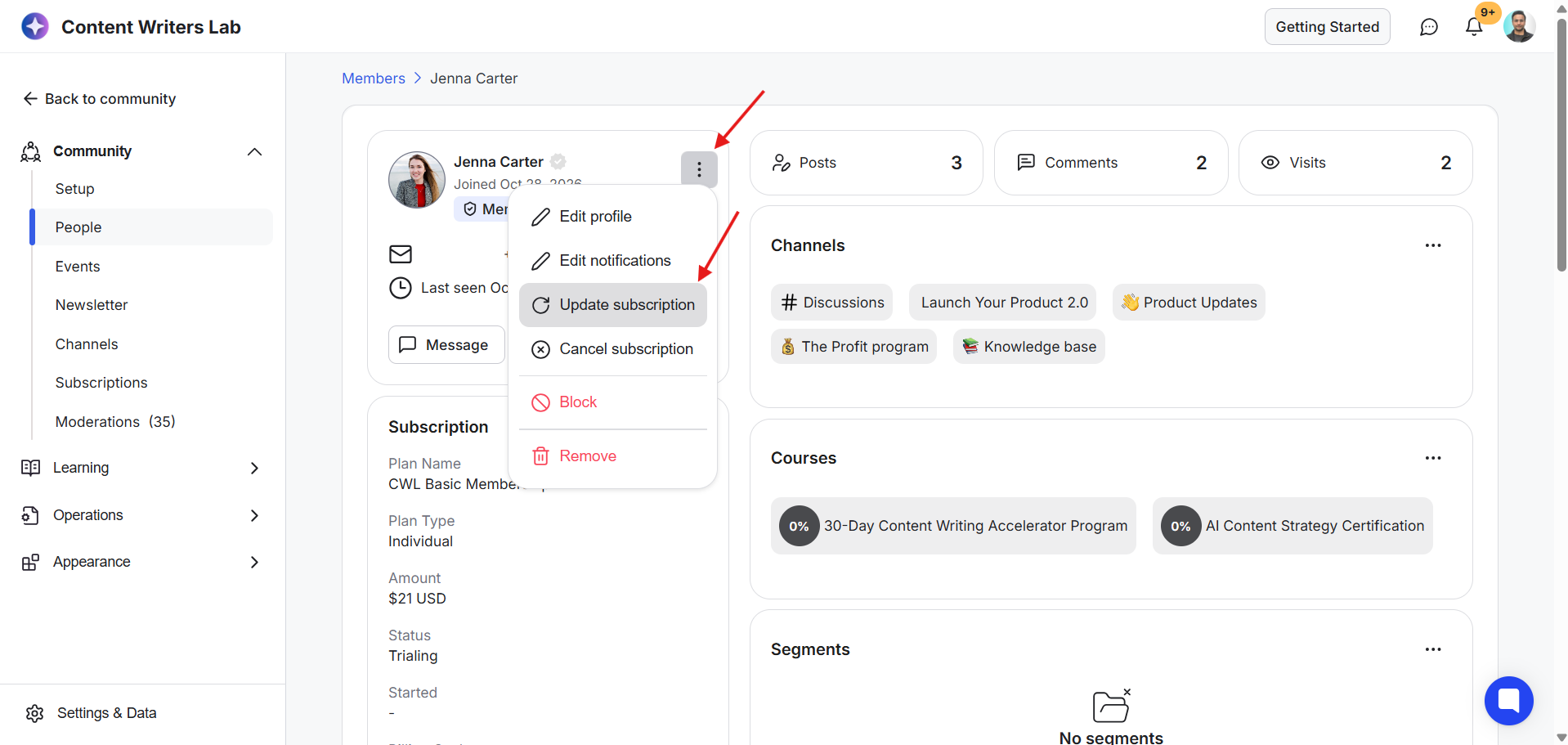Expand the Appearance section chevron
Image resolution: width=1568 pixels, height=745 pixels.
tap(254, 562)
